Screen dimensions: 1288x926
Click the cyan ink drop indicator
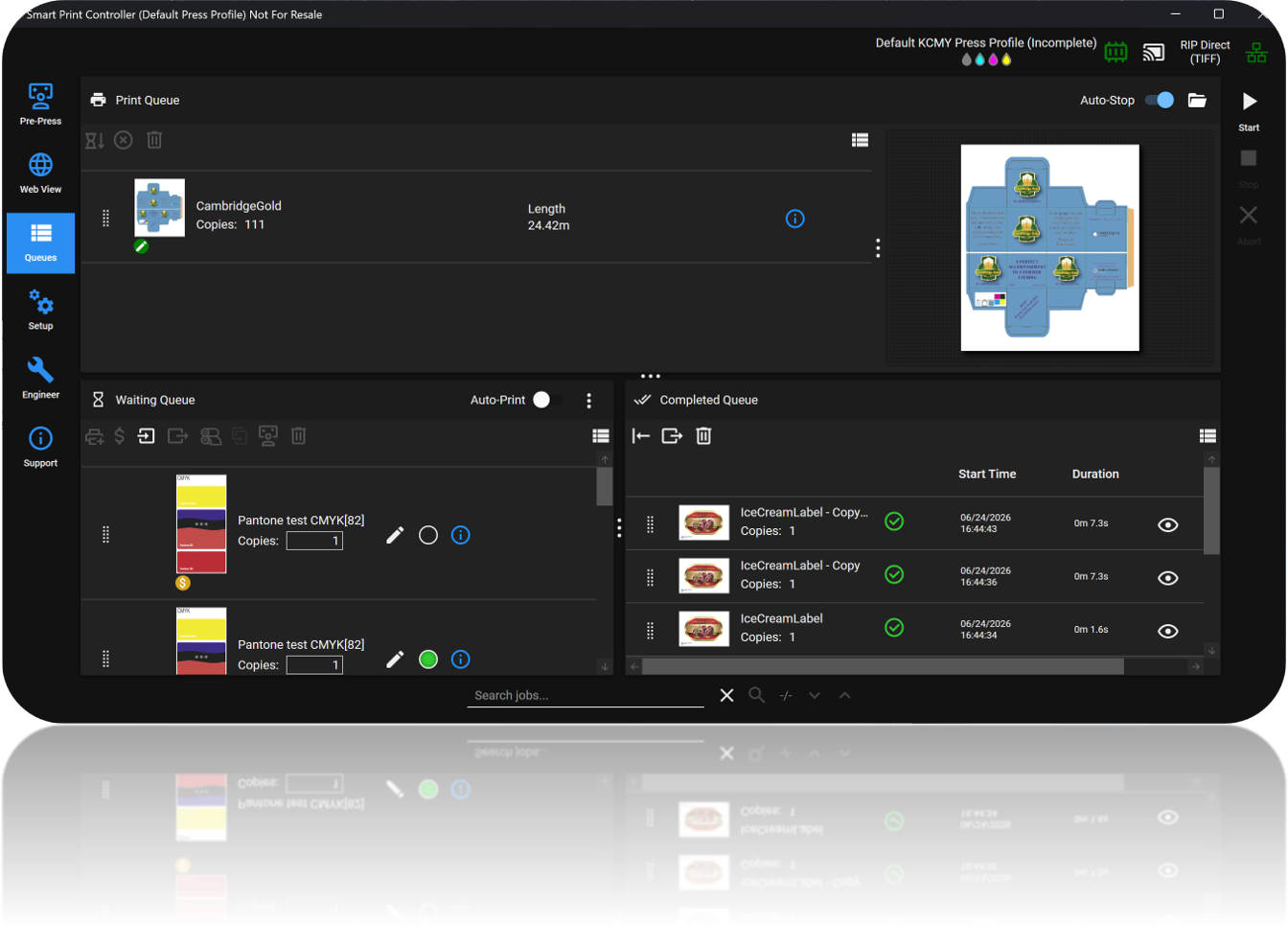click(x=979, y=59)
